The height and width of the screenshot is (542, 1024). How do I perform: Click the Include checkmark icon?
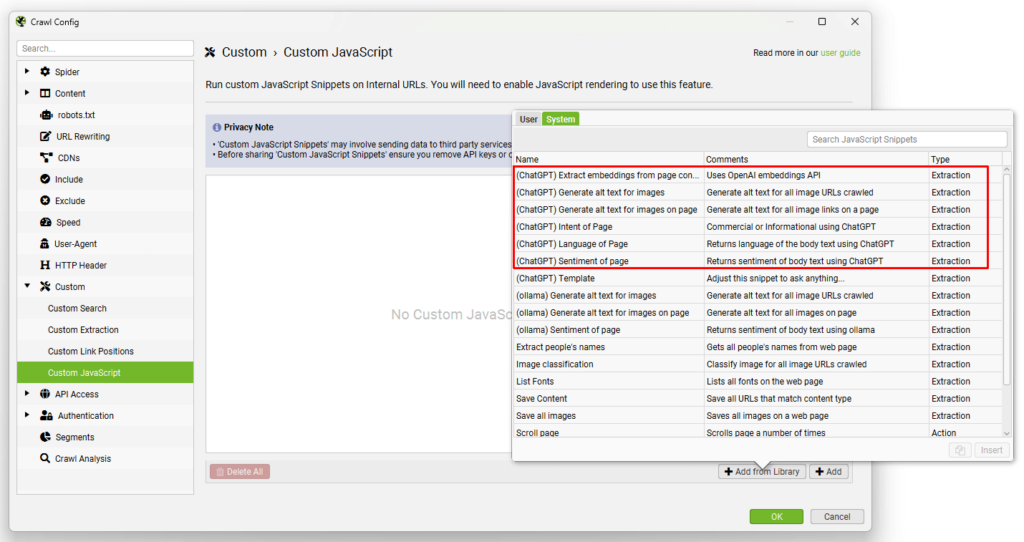pyautogui.click(x=45, y=179)
